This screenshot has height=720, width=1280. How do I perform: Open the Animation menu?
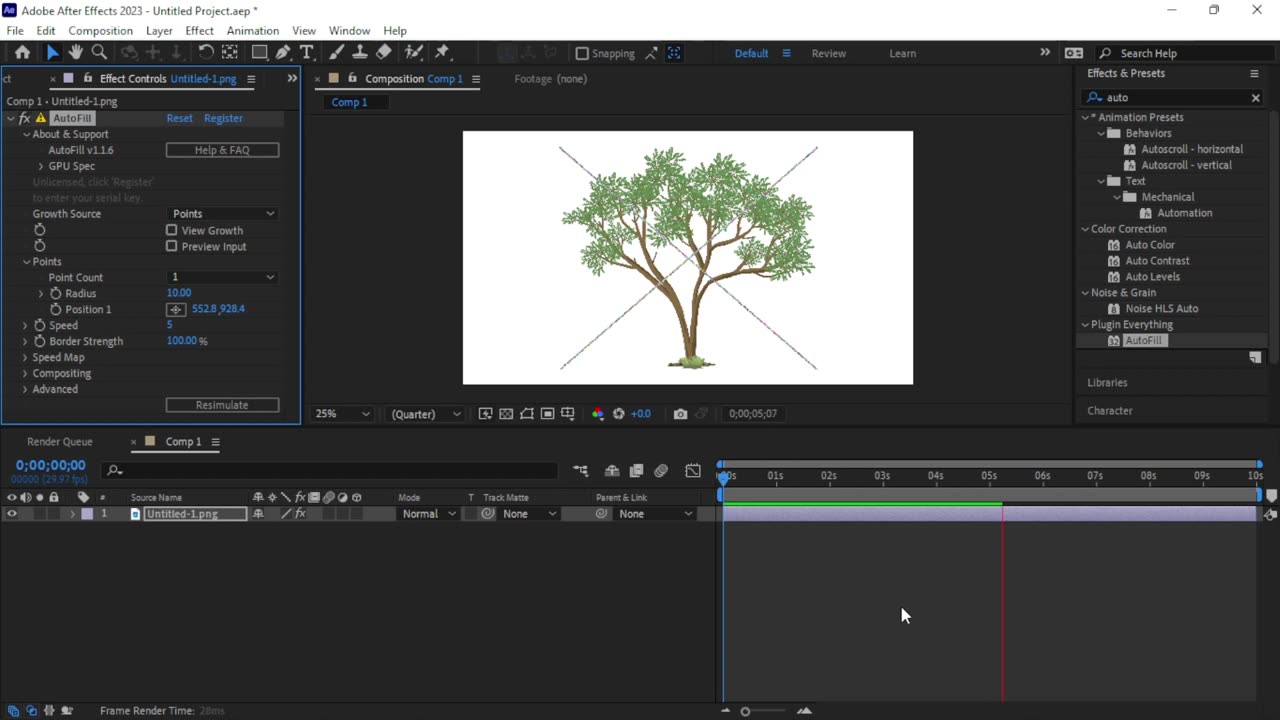253,31
